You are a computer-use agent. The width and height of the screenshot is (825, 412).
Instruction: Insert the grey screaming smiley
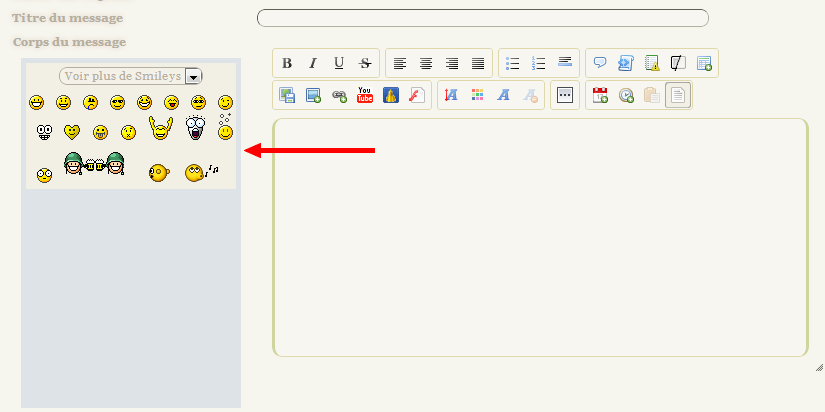(x=195, y=128)
